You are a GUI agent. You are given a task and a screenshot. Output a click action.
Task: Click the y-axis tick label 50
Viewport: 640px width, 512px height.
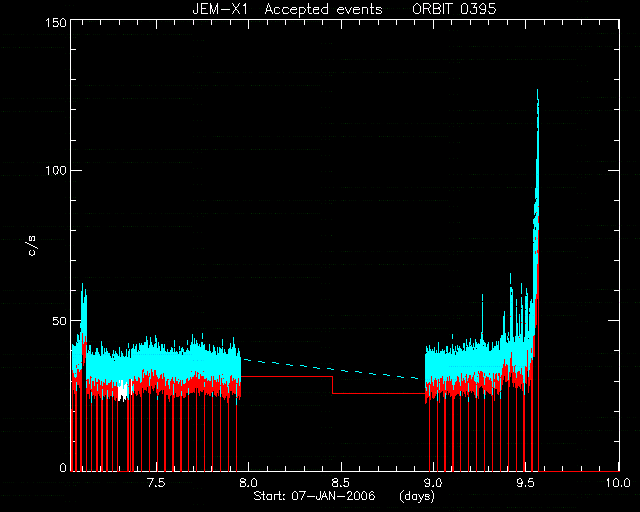[59, 321]
